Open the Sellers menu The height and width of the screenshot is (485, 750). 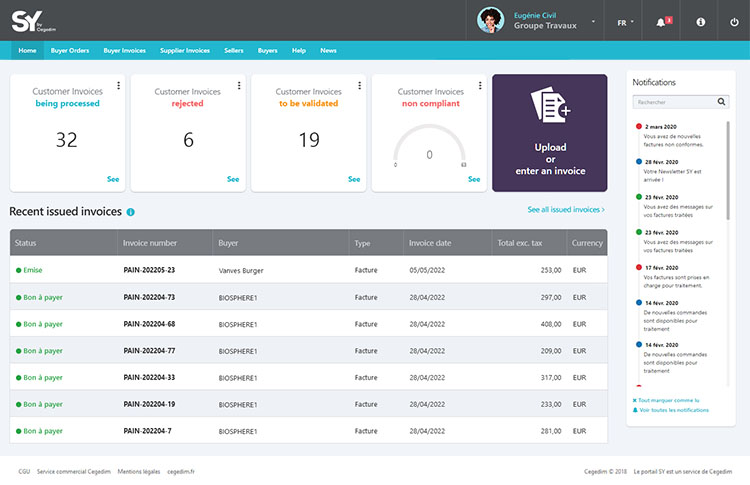click(x=233, y=50)
